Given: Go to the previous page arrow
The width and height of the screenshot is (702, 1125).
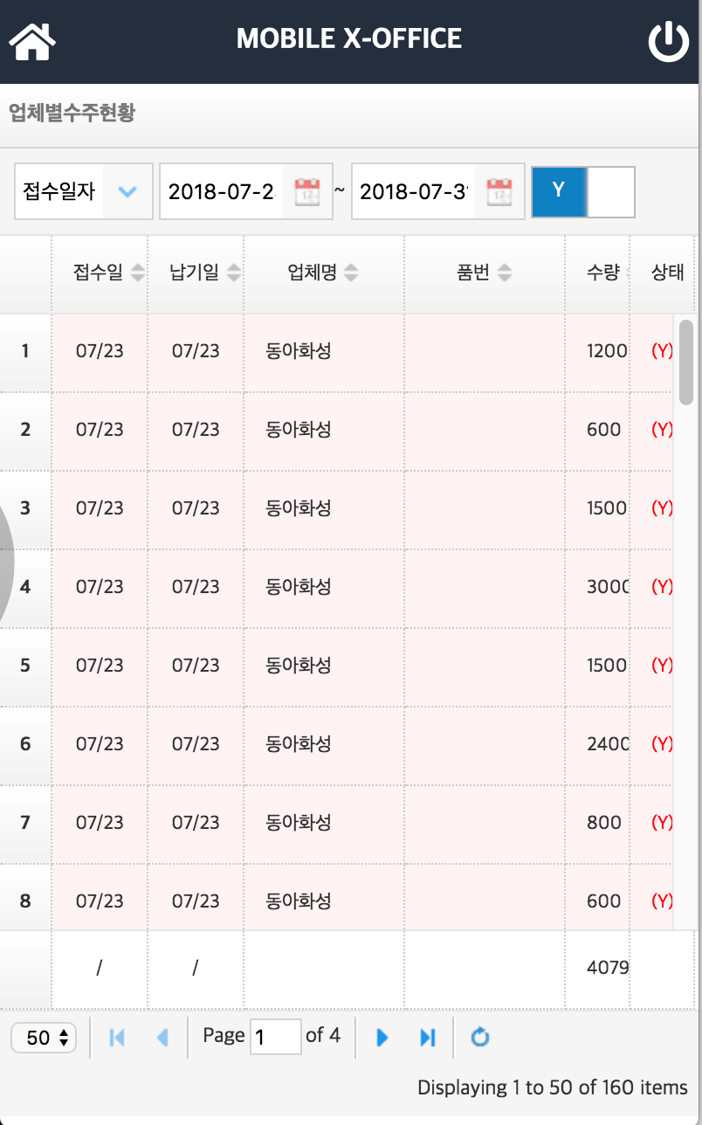Looking at the screenshot, I should pyautogui.click(x=162, y=1037).
